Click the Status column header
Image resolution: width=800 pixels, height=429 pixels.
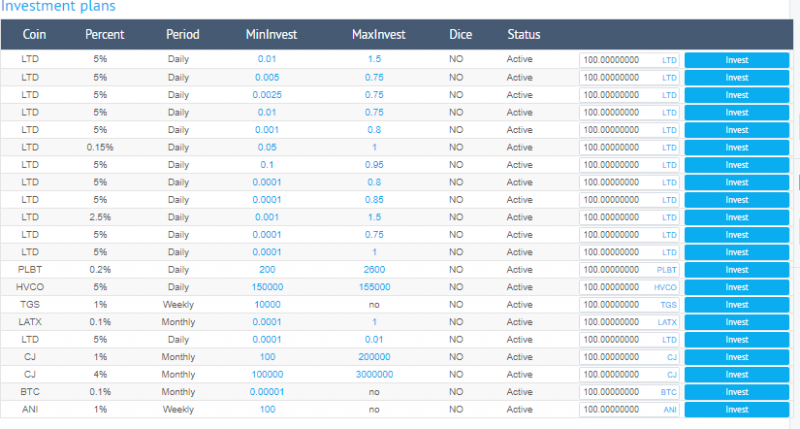523,34
